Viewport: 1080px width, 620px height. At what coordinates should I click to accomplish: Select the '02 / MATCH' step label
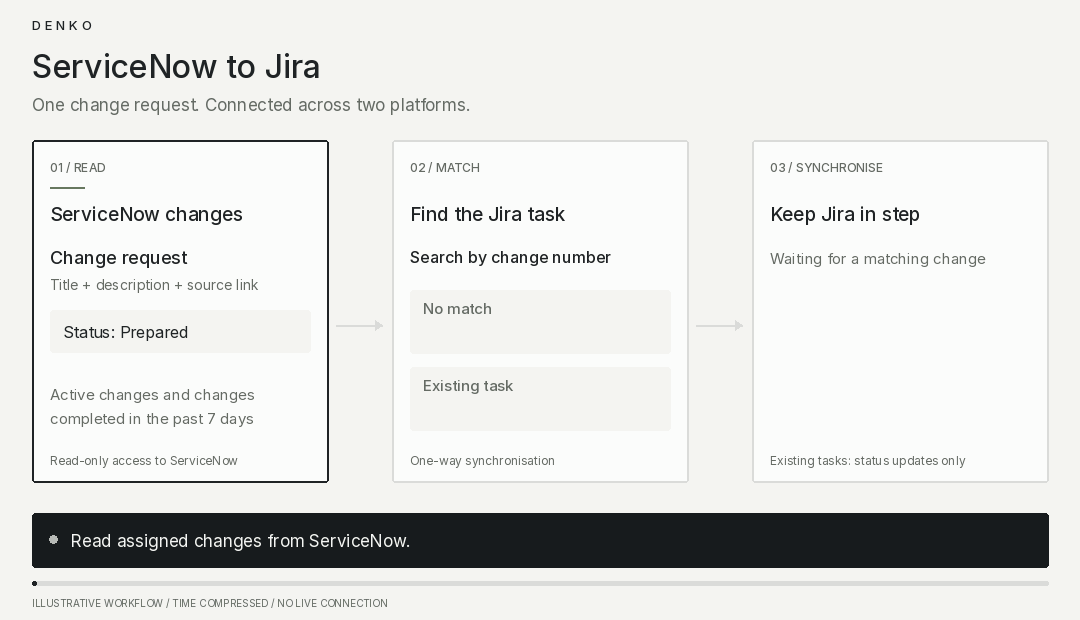click(445, 167)
